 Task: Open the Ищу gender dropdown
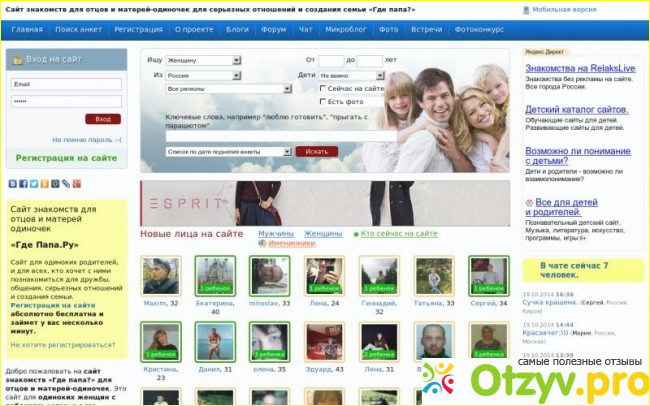[204, 60]
